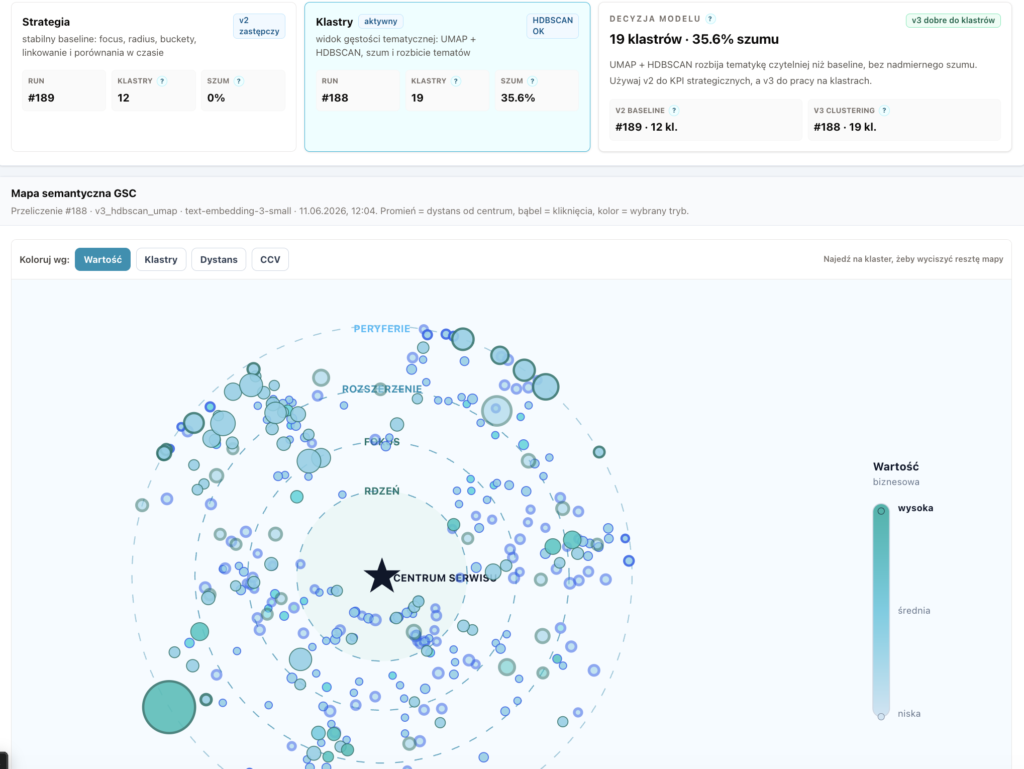1024x769 pixels.
Task: Click the 'v2 zastępczy' badge
Action: (x=259, y=26)
